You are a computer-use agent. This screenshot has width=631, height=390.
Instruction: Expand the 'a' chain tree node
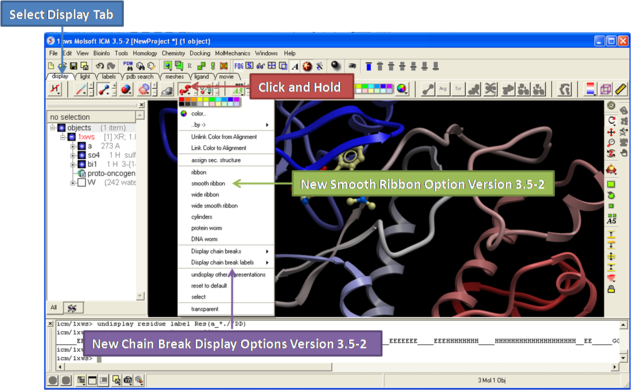click(73, 146)
